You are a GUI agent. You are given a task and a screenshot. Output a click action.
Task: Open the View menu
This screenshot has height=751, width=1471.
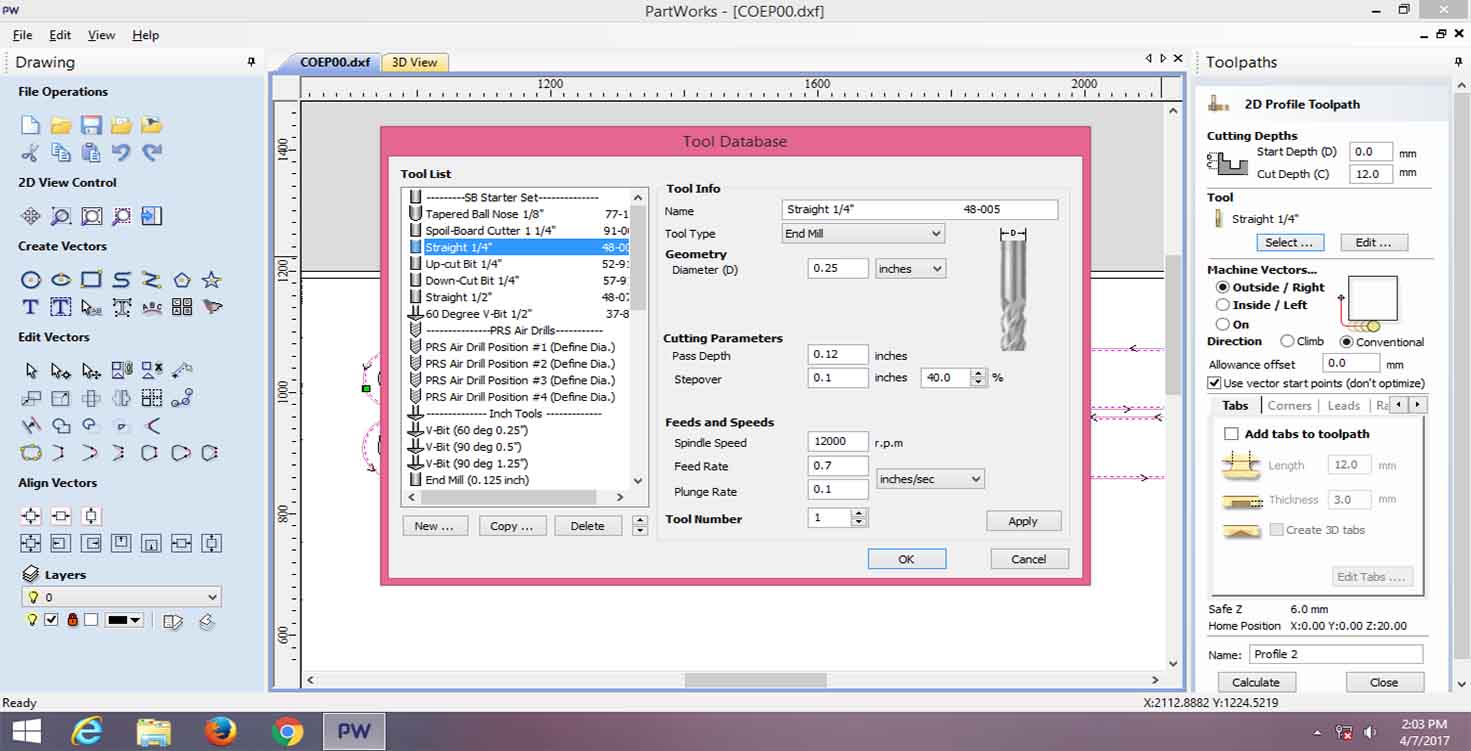point(101,35)
